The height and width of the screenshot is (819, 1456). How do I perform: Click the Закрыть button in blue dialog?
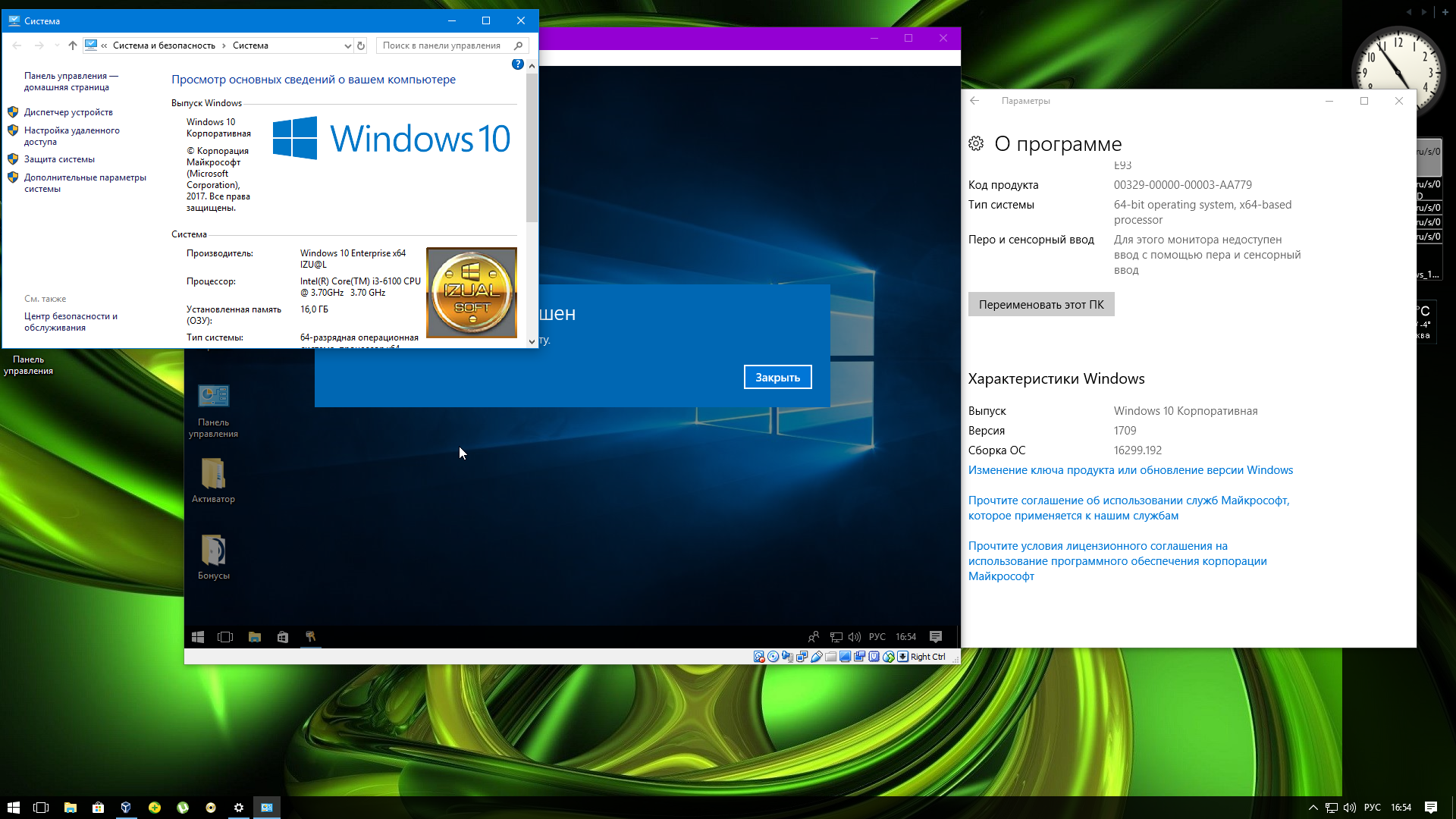(x=777, y=377)
